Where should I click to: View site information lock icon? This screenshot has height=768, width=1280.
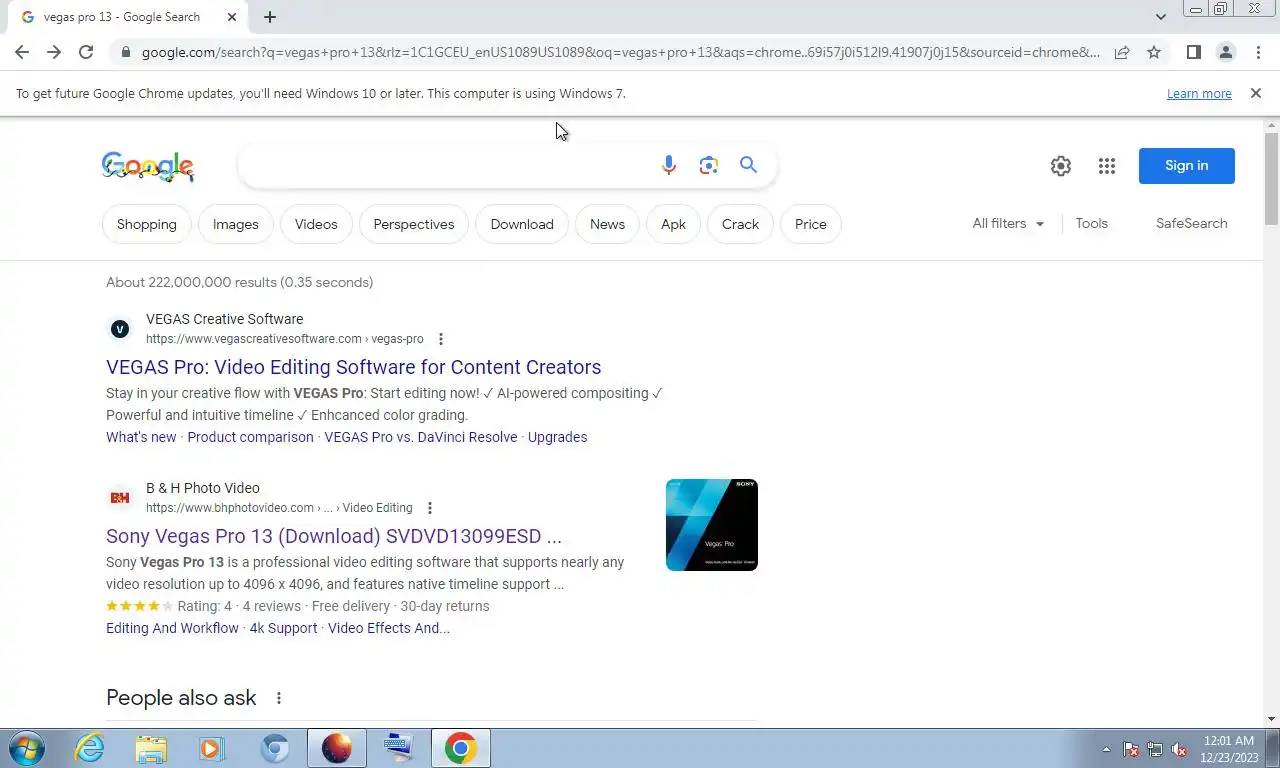pyautogui.click(x=125, y=52)
